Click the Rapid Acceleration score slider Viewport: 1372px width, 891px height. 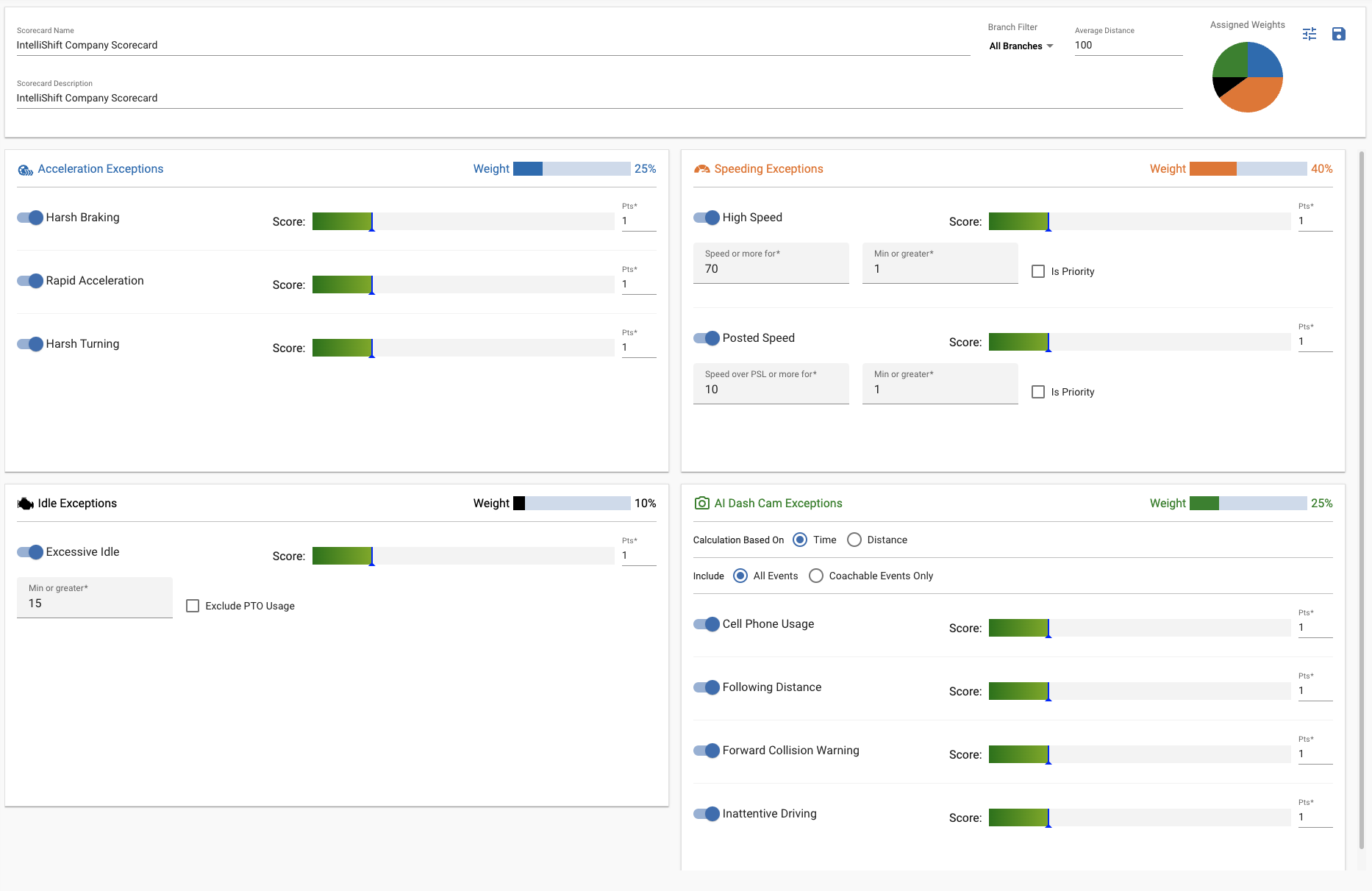click(462, 285)
